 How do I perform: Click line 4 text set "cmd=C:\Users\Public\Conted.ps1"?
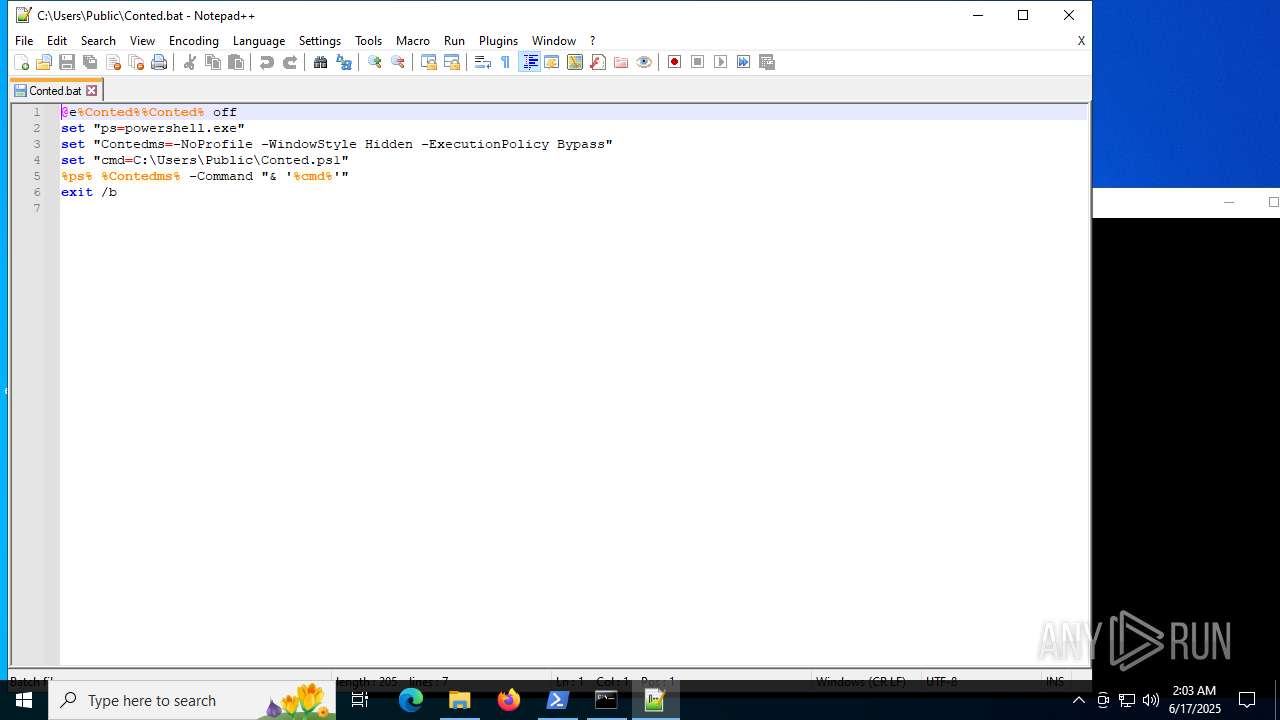(x=204, y=160)
